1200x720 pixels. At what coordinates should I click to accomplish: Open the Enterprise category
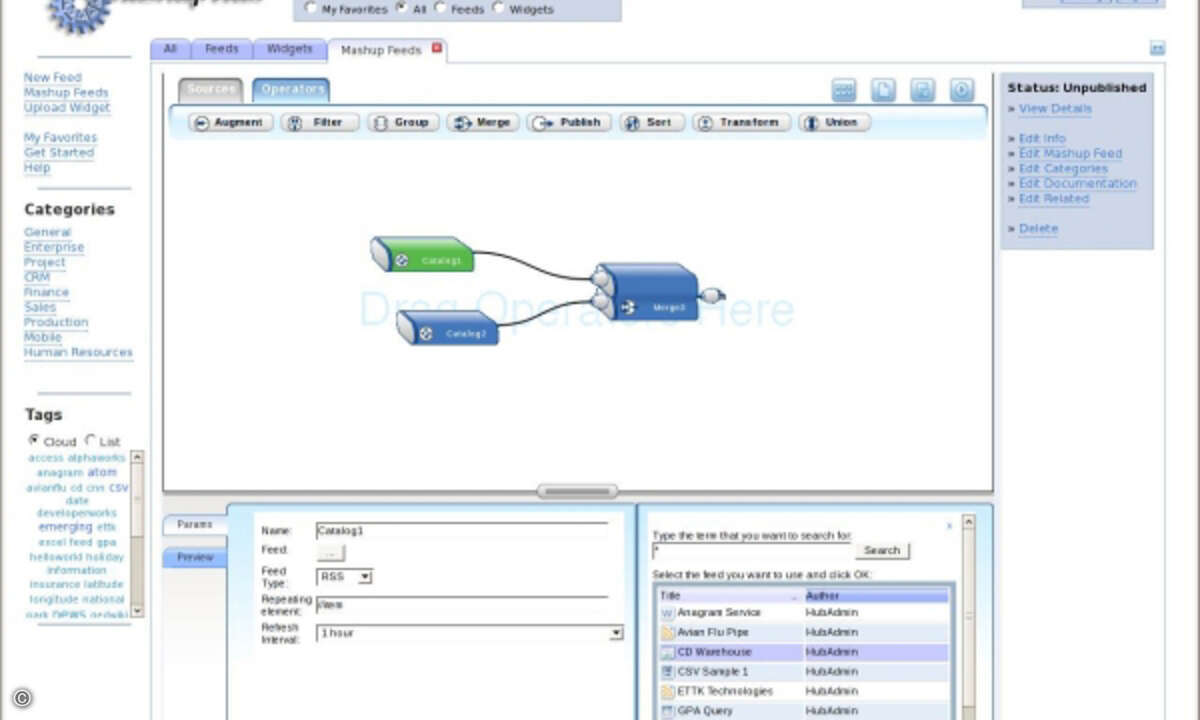tap(54, 248)
